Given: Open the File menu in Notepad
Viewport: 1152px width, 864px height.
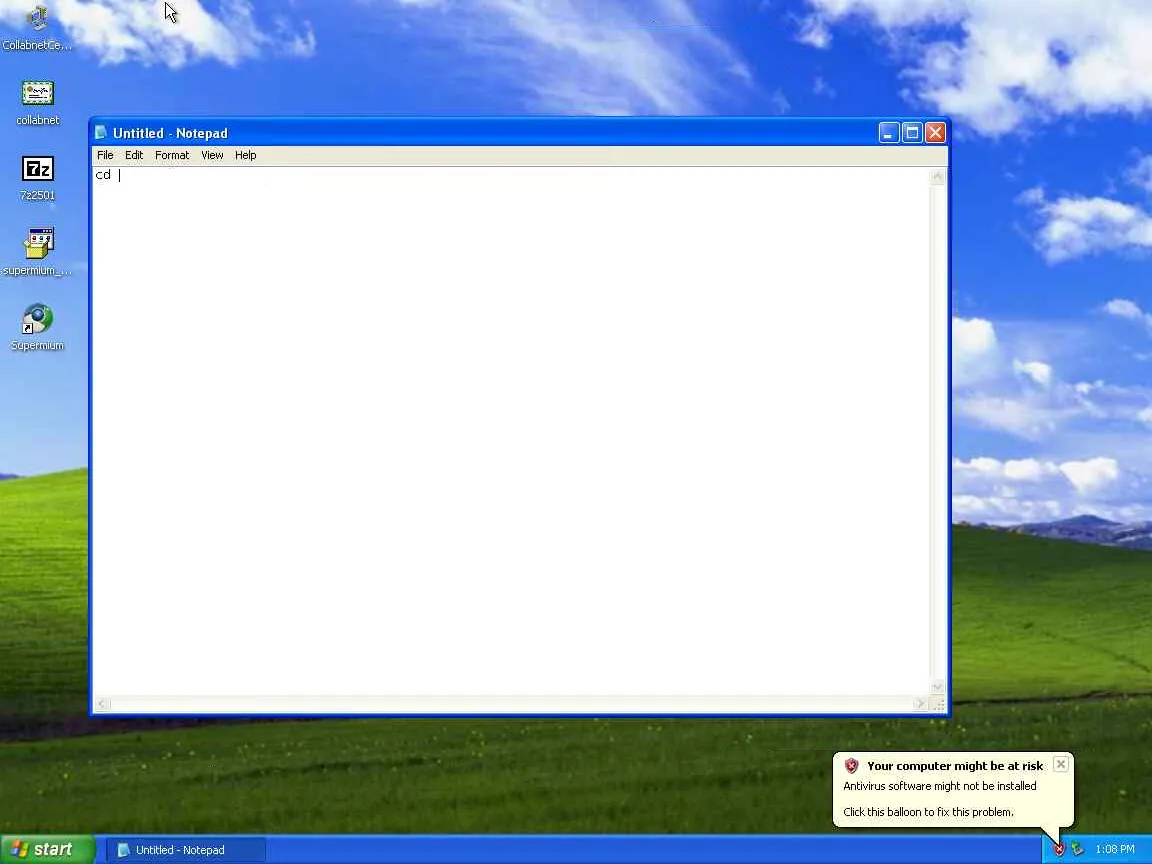Looking at the screenshot, I should (105, 155).
